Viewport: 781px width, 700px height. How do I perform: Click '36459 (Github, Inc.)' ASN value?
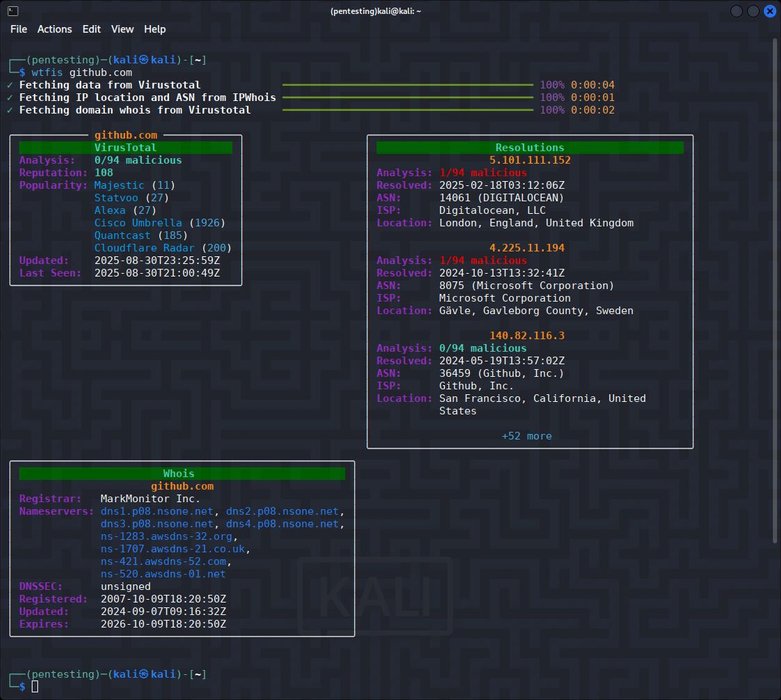tap(502, 373)
